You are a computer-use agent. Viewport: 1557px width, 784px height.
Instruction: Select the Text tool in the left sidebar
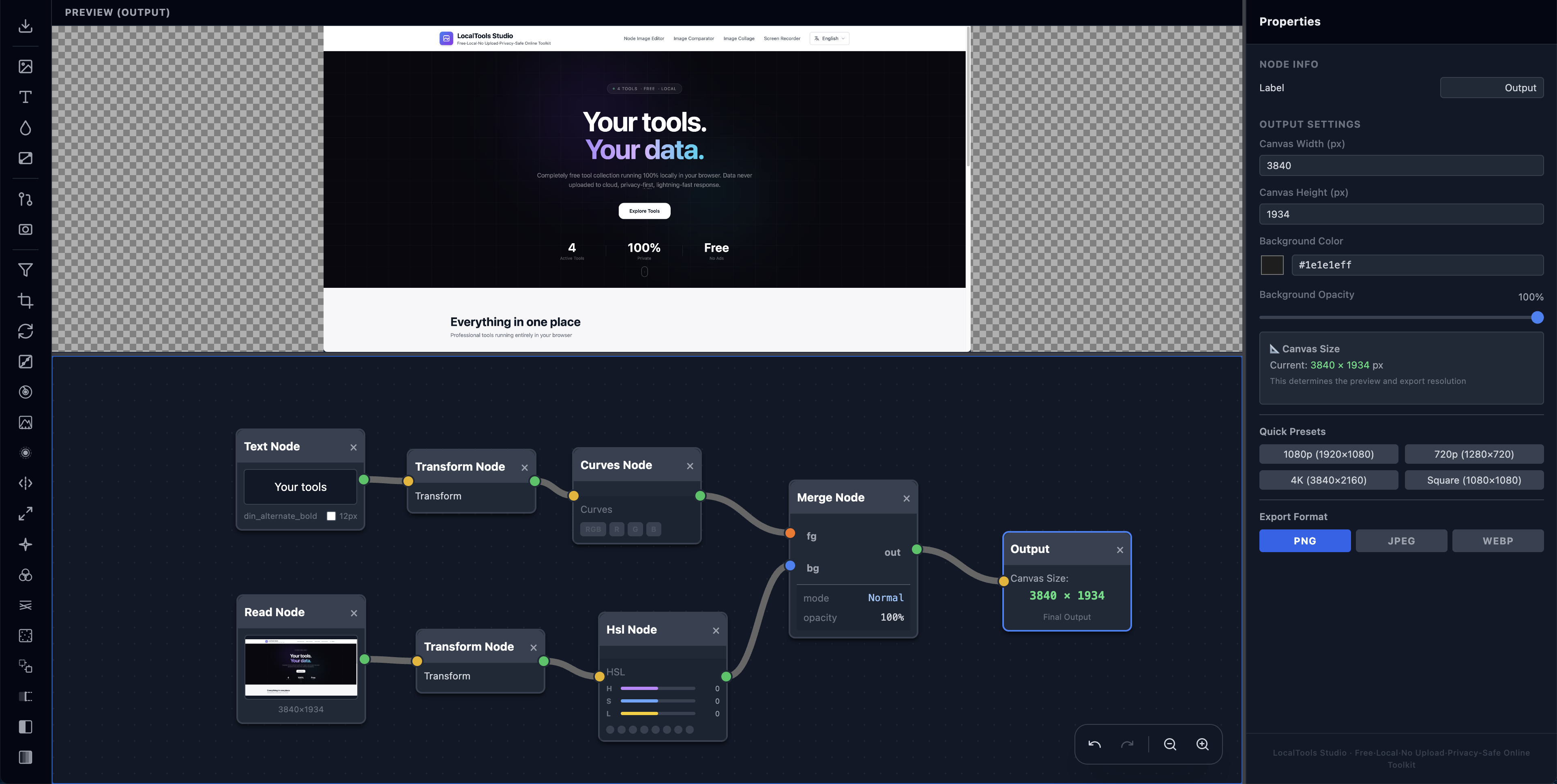coord(26,97)
